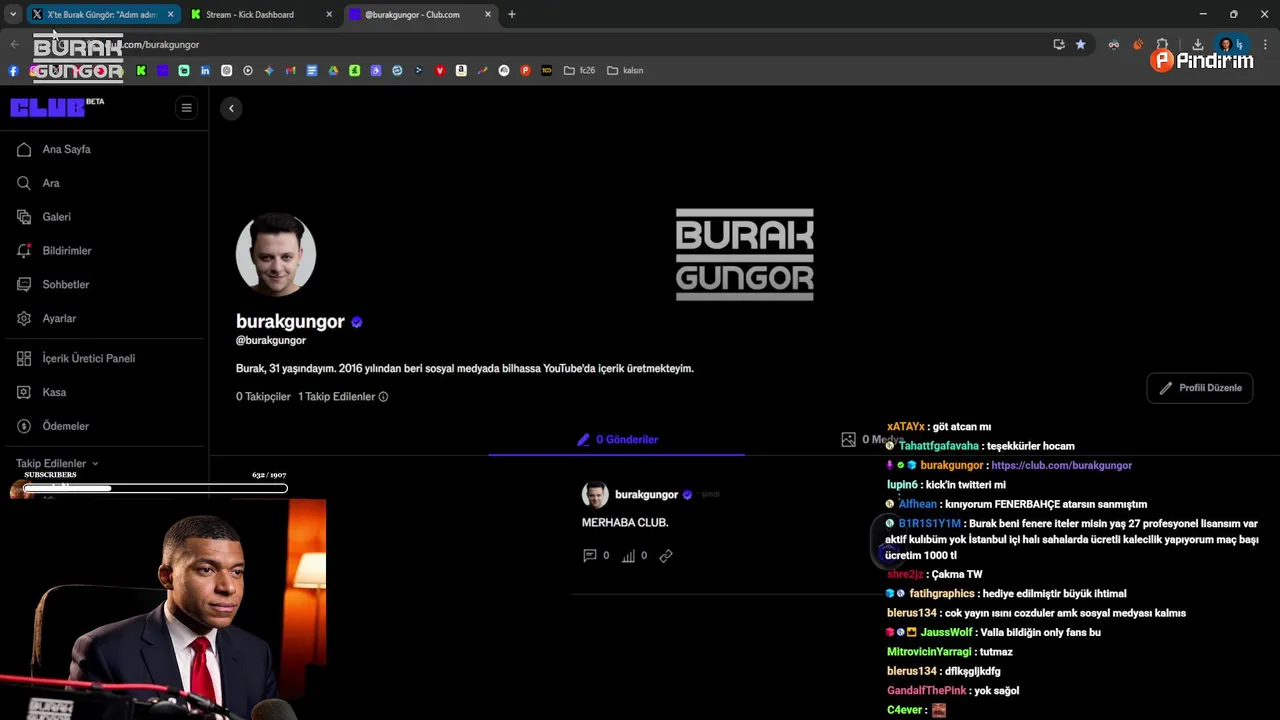The height and width of the screenshot is (720, 1280).
Task: Switch to Stream - Kick Dashboard tab
Action: click(262, 14)
